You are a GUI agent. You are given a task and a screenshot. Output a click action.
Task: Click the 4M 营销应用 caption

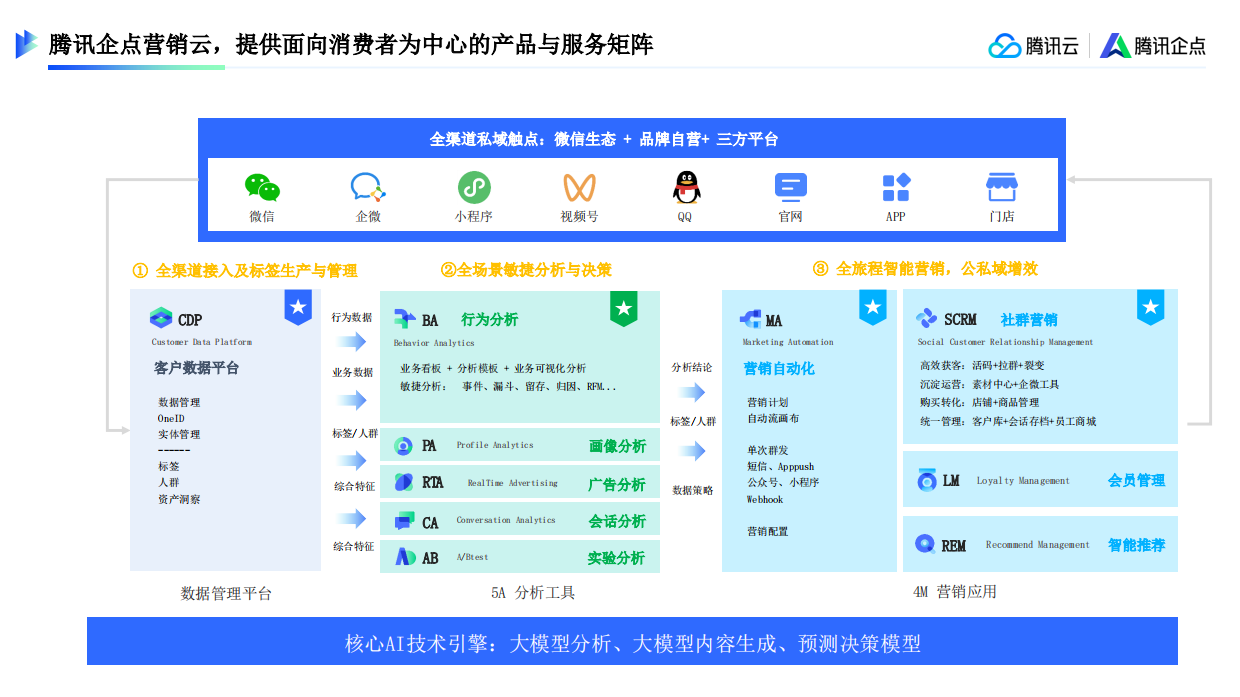pos(955,591)
